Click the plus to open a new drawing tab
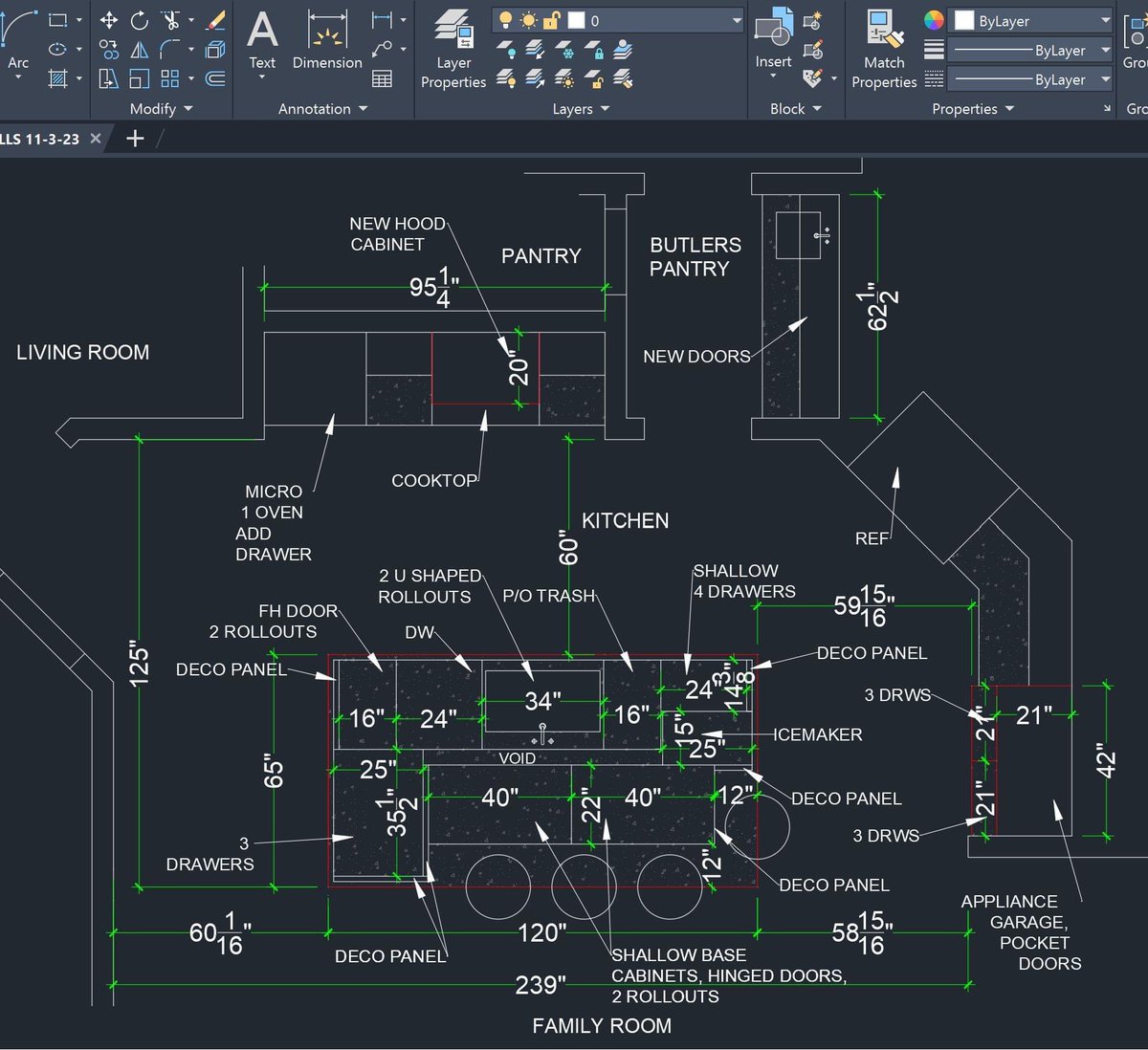Viewport: 1148px width, 1050px height. tap(135, 138)
